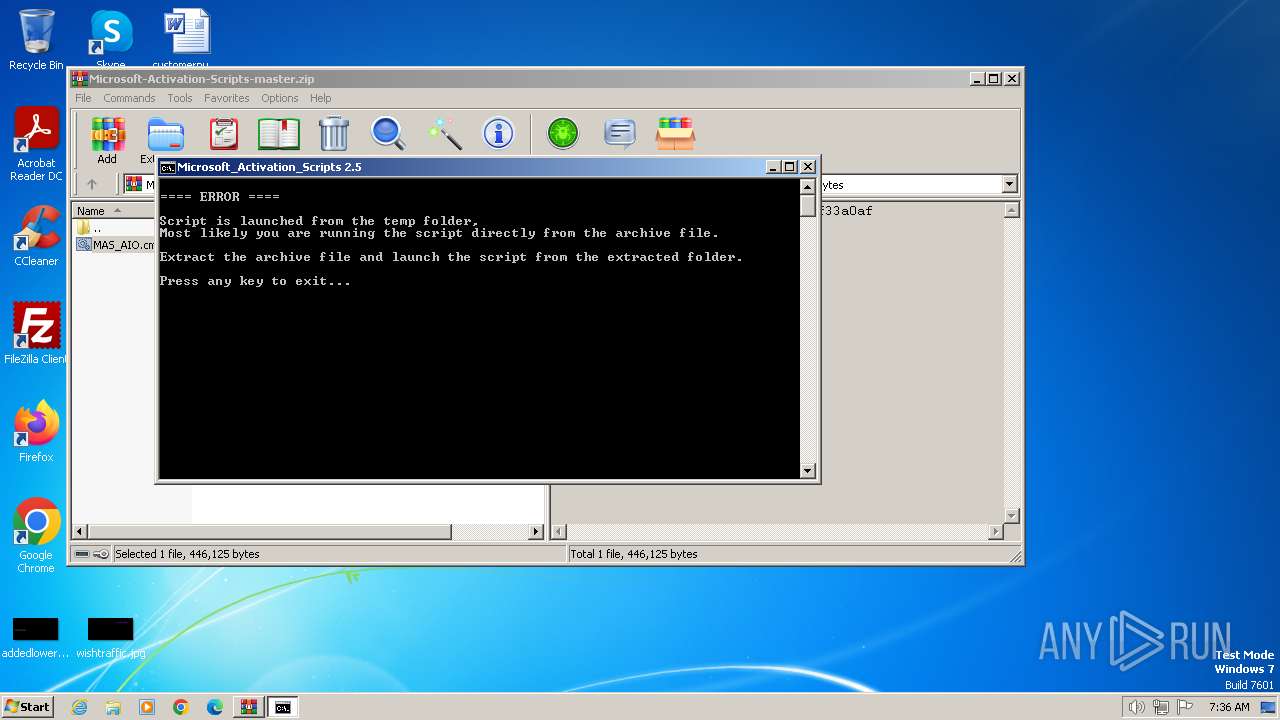
Task: Click the comment pane scrollbar up arrow
Action: coord(1011,210)
